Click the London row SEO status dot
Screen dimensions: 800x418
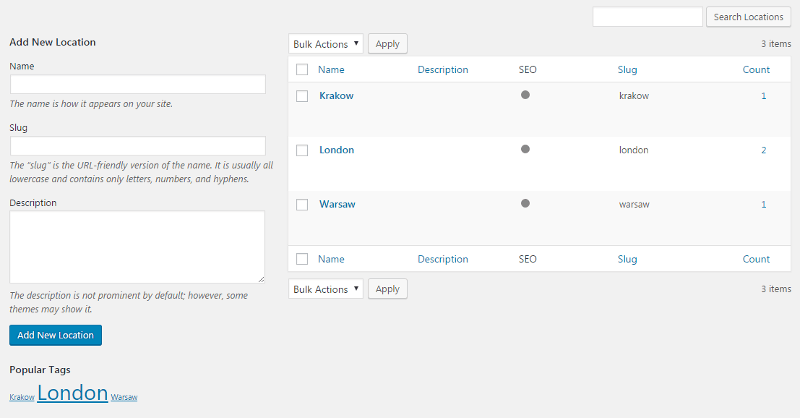[525, 149]
